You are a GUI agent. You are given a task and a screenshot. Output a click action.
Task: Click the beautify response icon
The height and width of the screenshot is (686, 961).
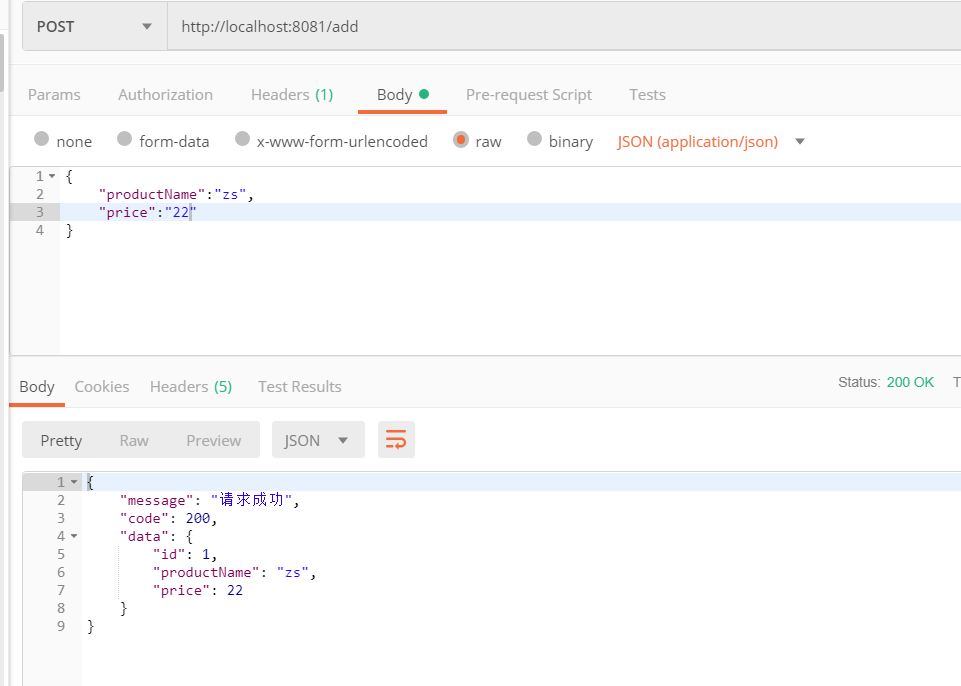pyautogui.click(x=396, y=439)
